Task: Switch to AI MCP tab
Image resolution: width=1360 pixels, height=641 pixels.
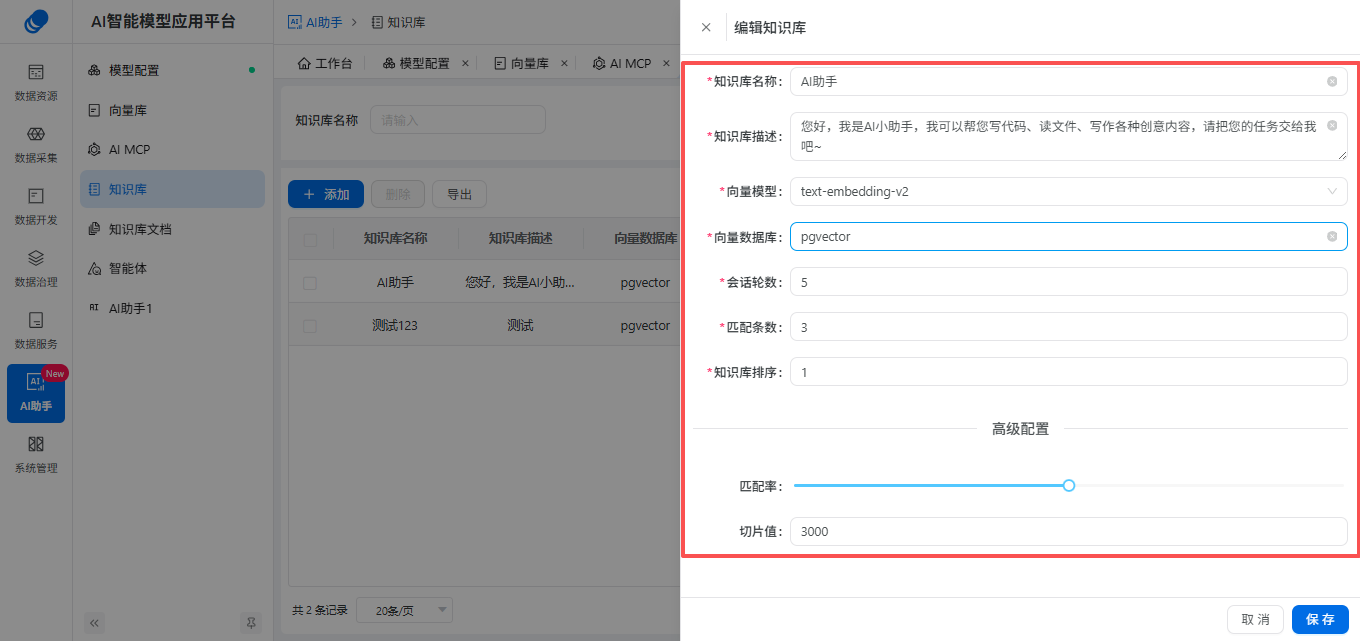Action: pos(622,63)
